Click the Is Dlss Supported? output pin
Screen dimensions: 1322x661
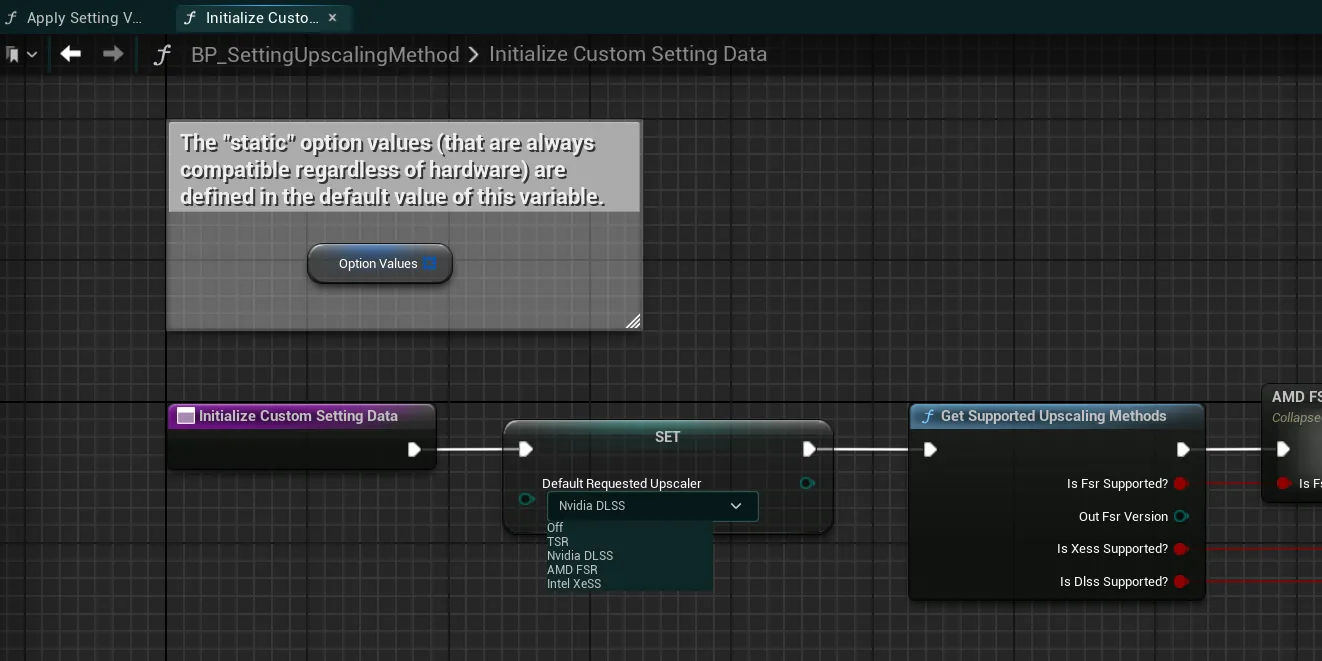pos(1181,582)
